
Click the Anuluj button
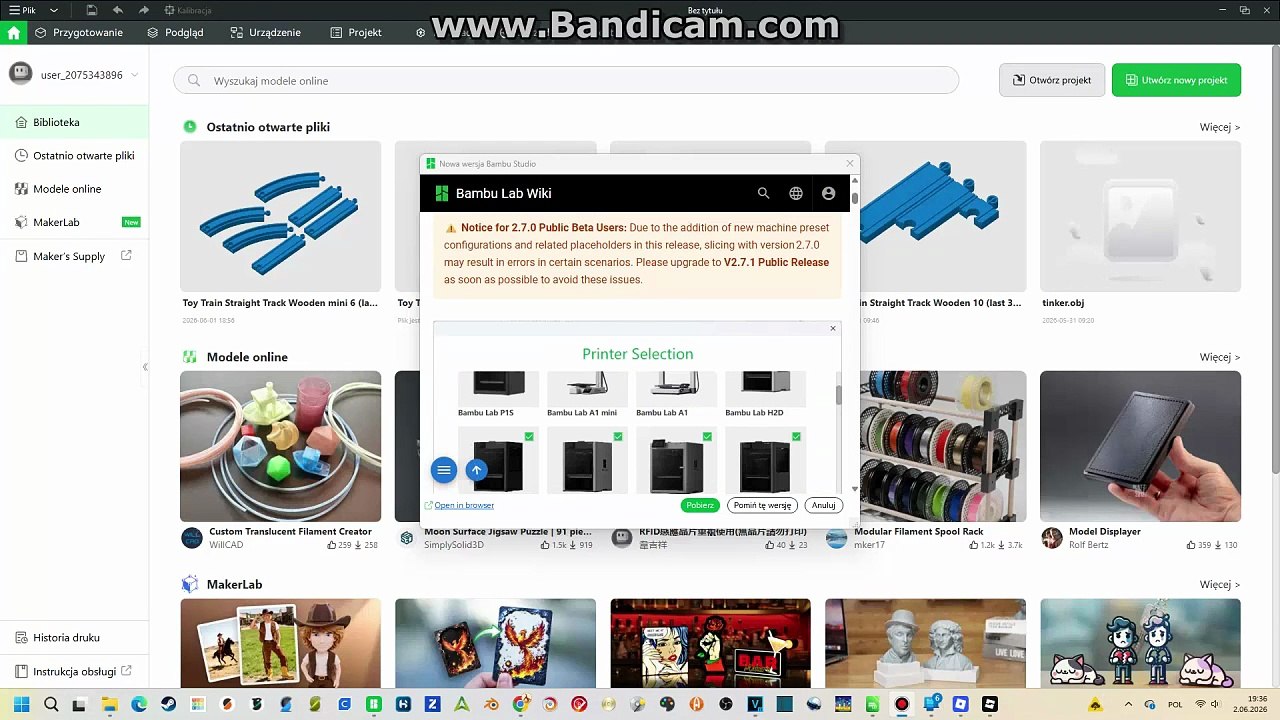tap(823, 506)
